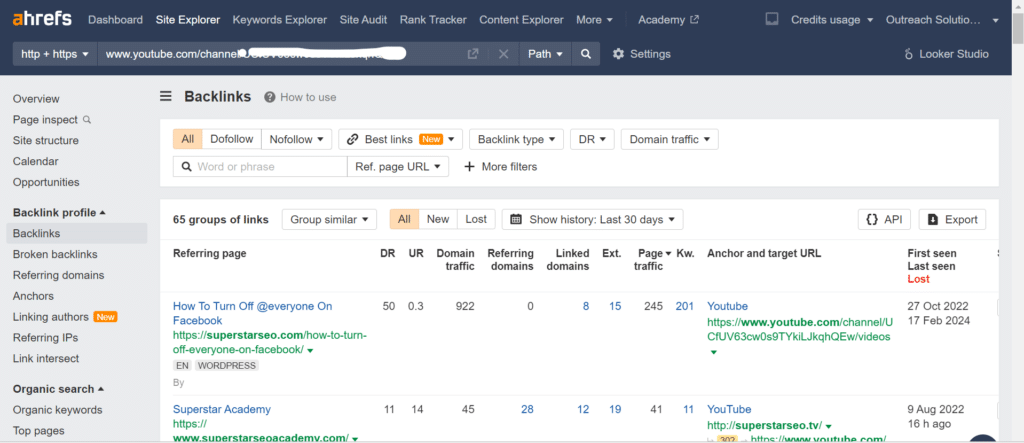Viewport: 1024px width, 443px height.
Task: Sort by DR column header
Action: pos(388,253)
